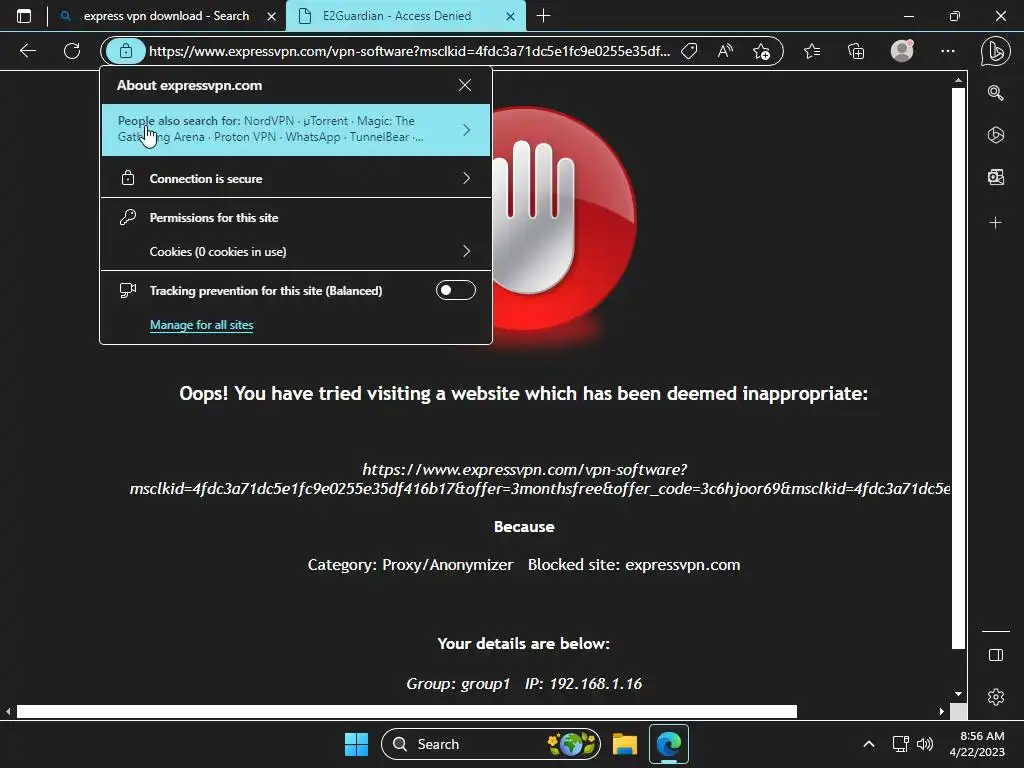Screen dimensions: 1024x768
Task: Click the scroll right arrow
Action: pyautogui.click(x=942, y=711)
